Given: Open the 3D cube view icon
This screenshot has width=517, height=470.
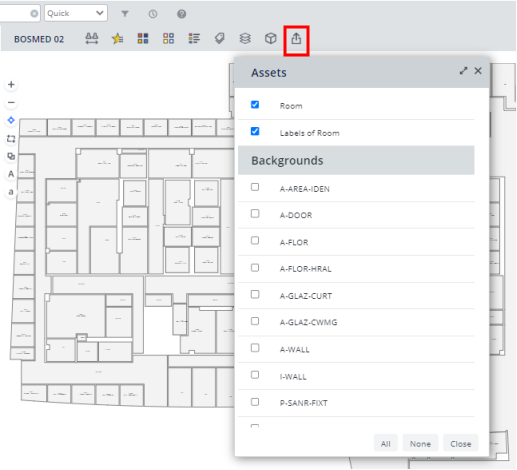Looking at the screenshot, I should tap(270, 39).
